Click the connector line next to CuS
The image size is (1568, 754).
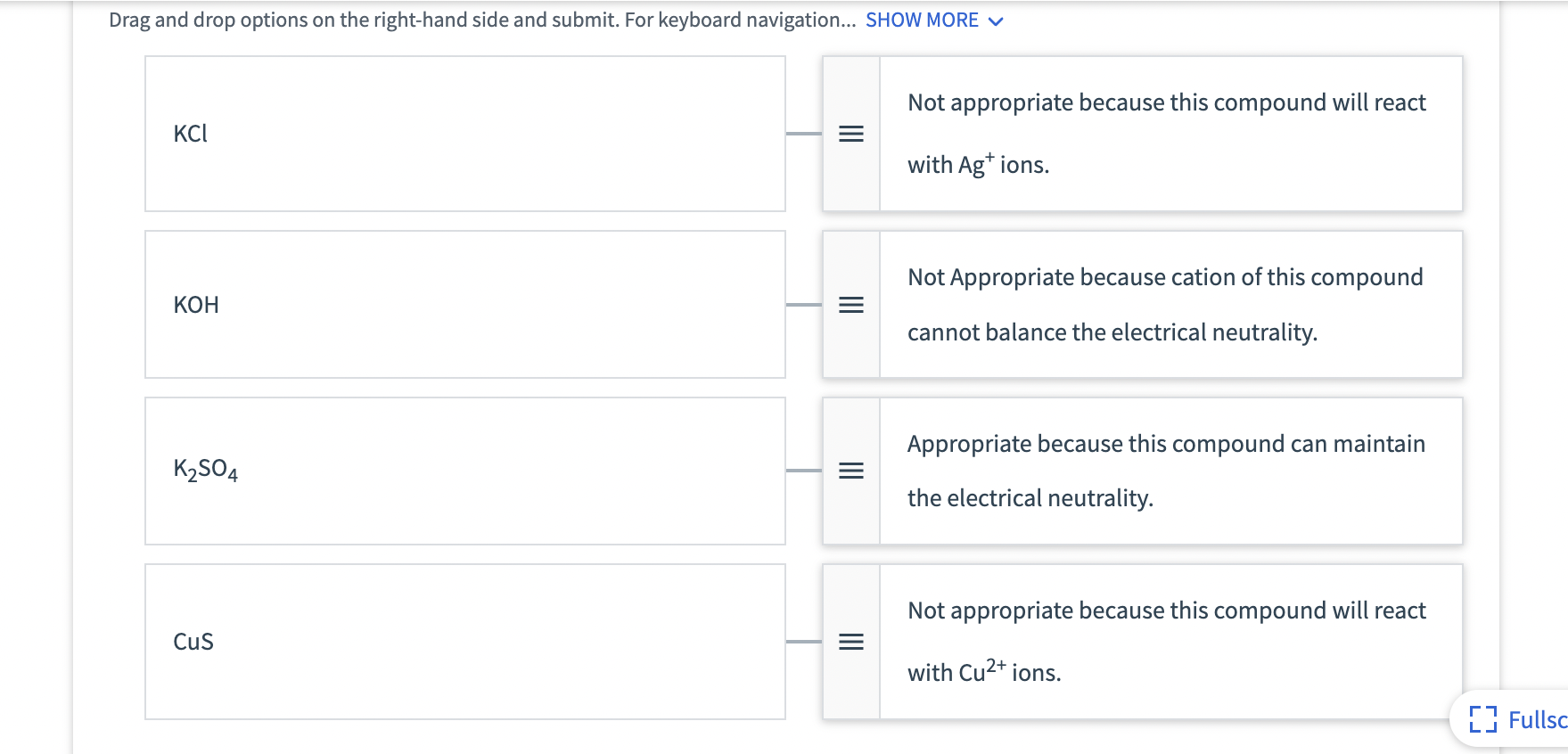coord(803,642)
